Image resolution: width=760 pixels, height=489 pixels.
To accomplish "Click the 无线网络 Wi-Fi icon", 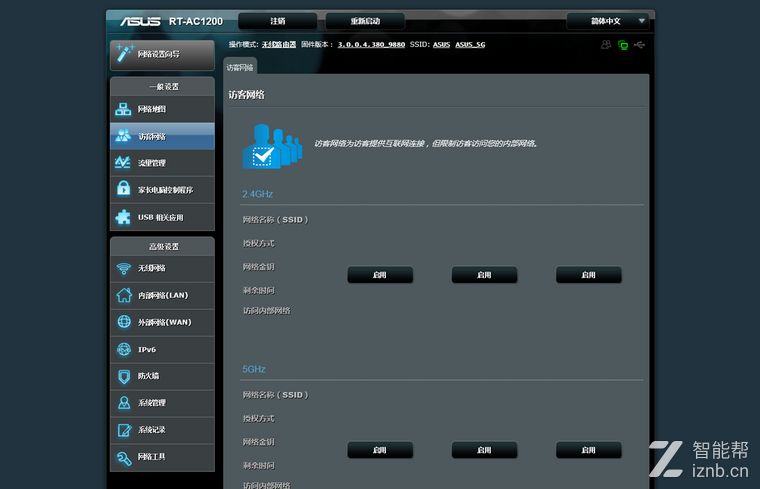I will [x=124, y=268].
